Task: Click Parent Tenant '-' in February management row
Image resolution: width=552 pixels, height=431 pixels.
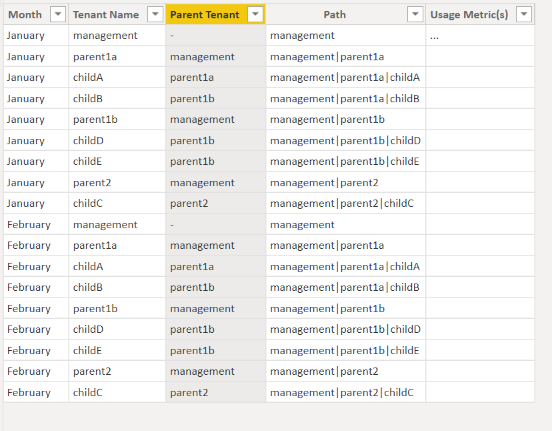Action: [x=172, y=225]
